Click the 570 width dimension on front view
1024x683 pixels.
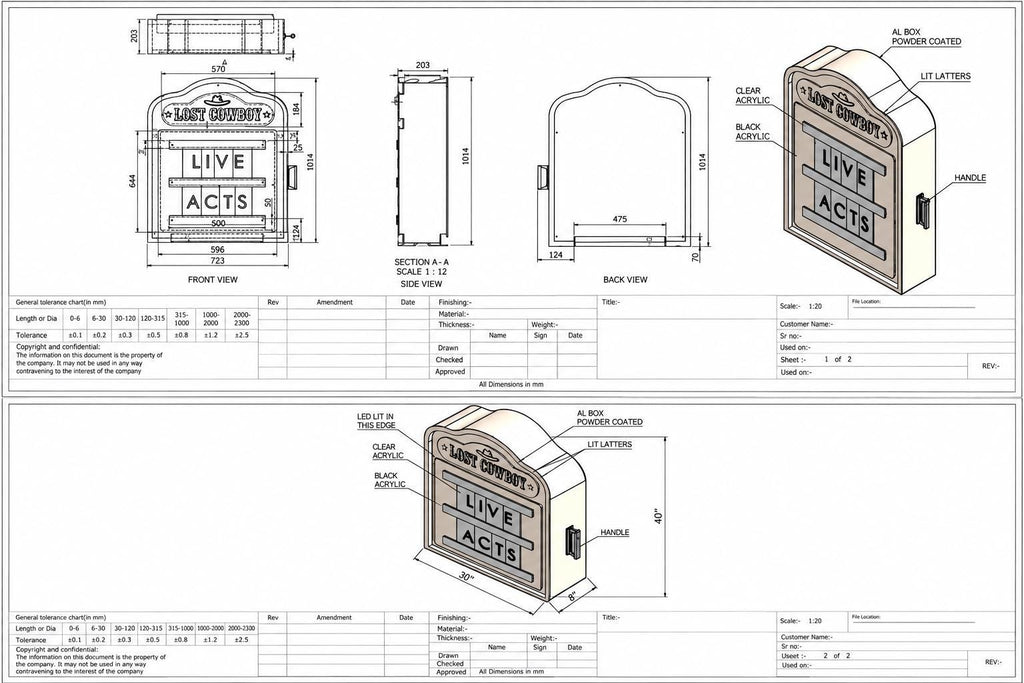tap(218, 69)
